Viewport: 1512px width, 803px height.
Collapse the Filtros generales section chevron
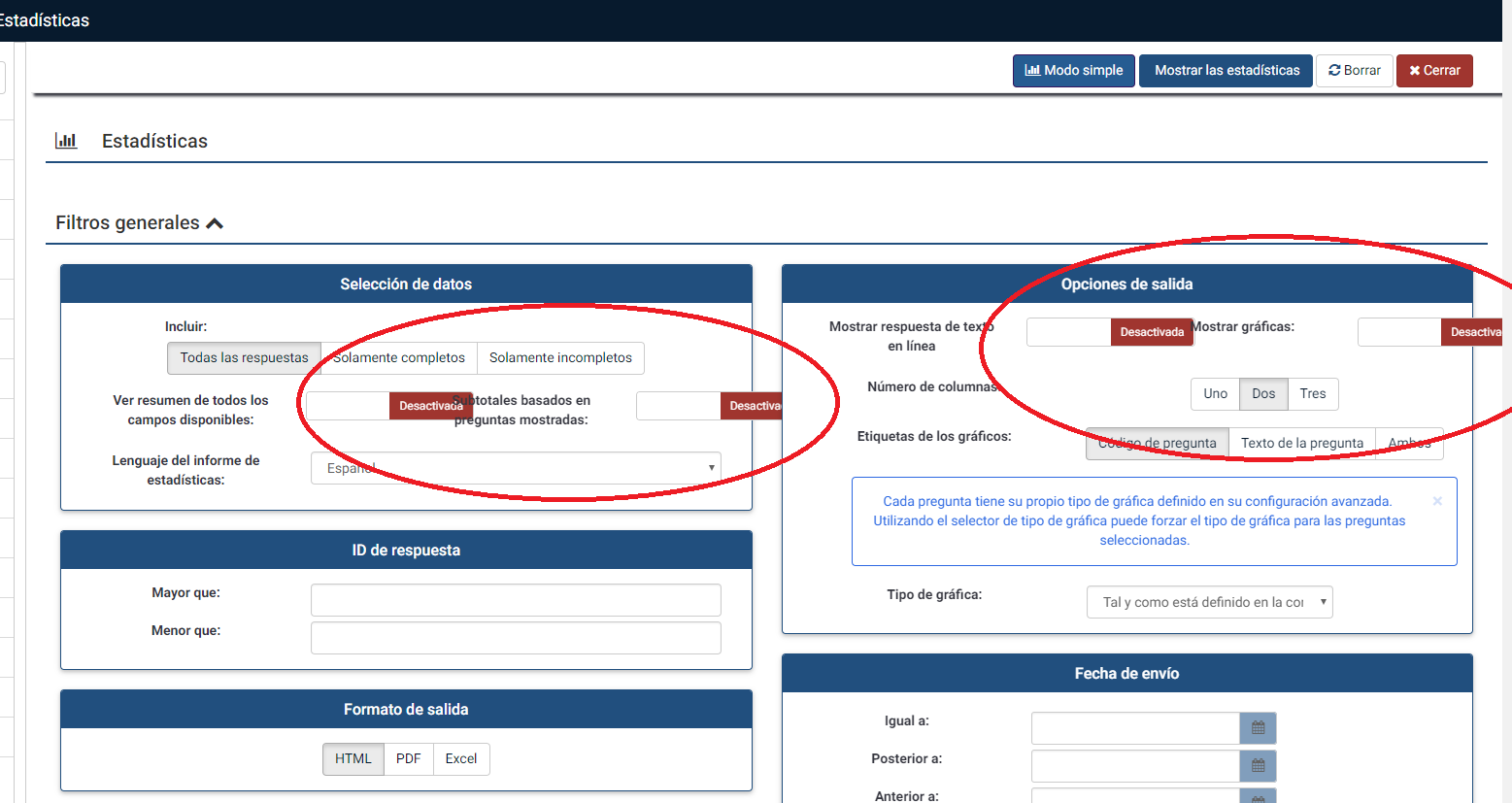pyautogui.click(x=215, y=223)
